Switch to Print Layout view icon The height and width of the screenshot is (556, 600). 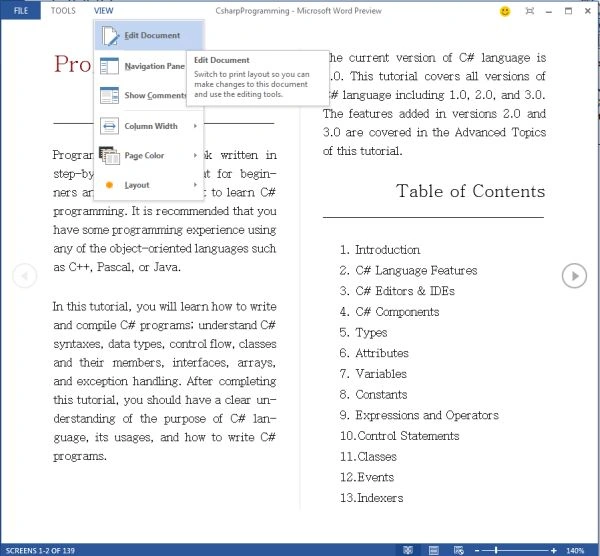(434, 550)
